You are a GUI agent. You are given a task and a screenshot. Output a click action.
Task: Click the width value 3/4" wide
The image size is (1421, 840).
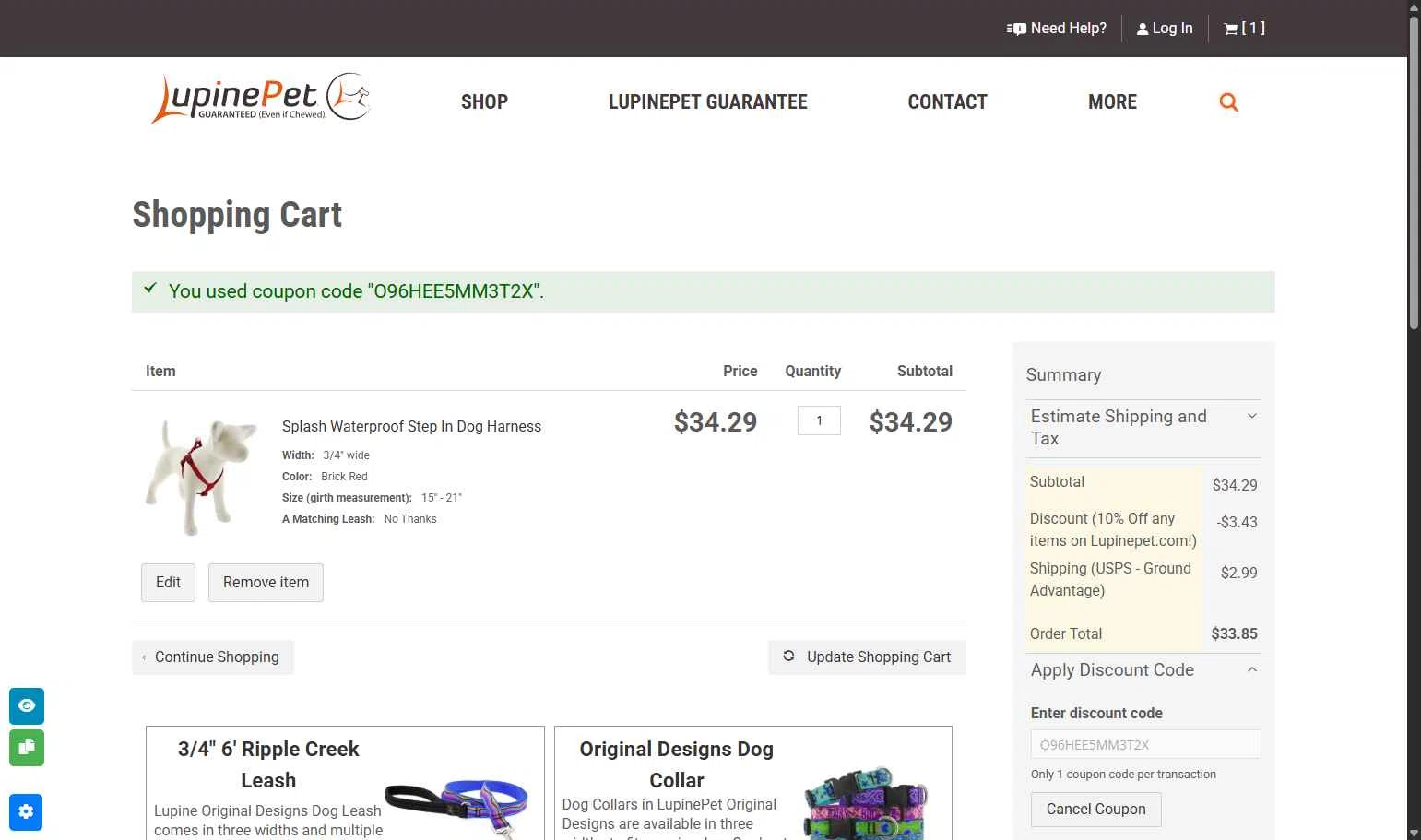(x=346, y=455)
